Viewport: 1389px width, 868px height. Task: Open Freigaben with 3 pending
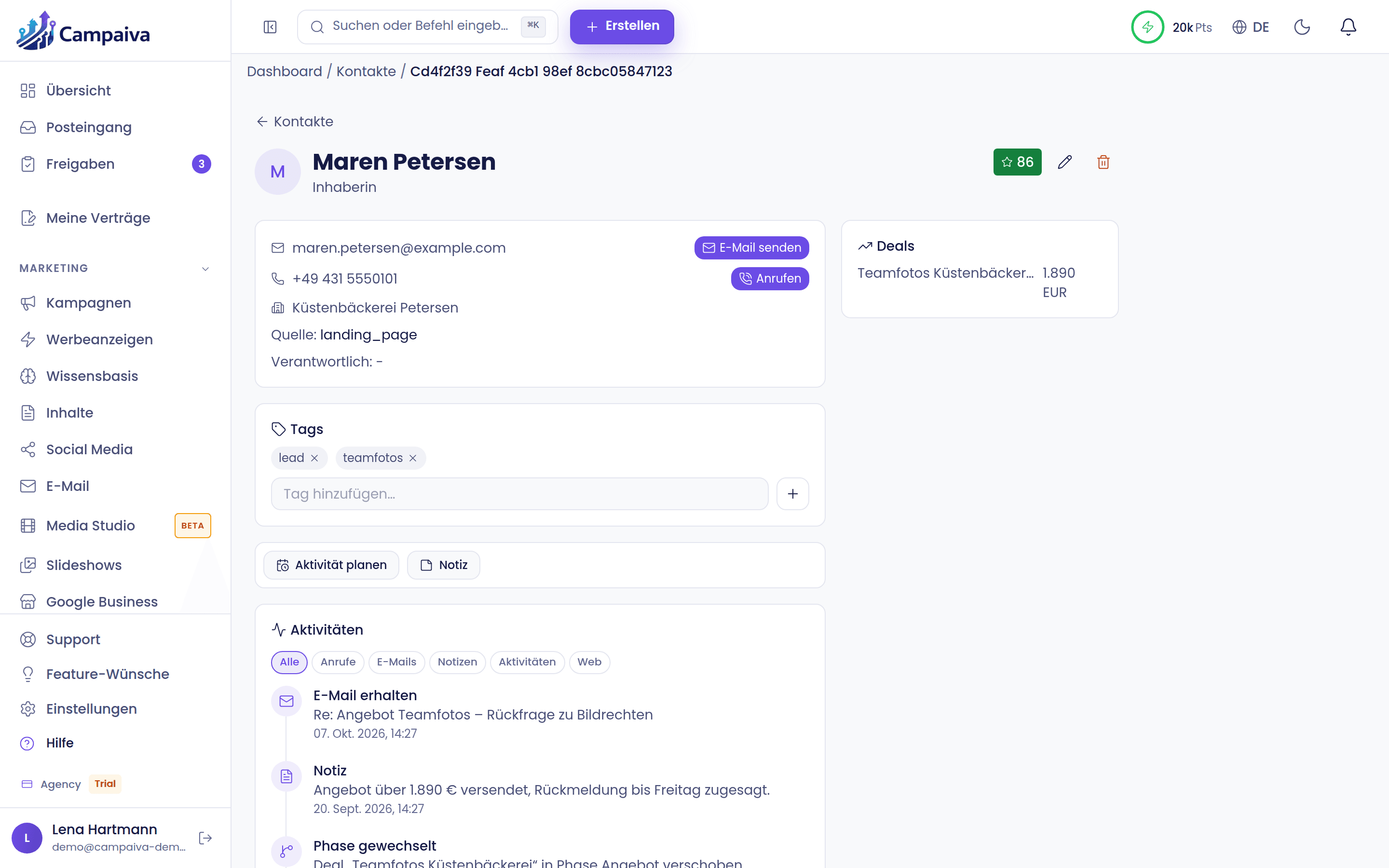pos(115,164)
